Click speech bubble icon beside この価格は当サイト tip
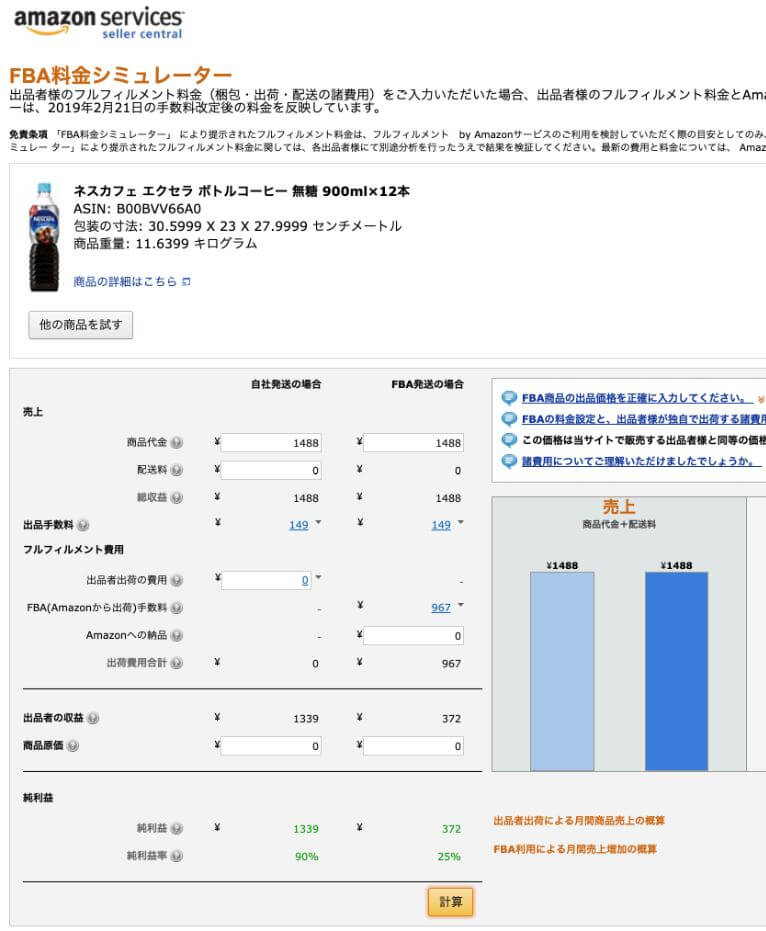Screen dimensions: 766x931 (x=509, y=440)
